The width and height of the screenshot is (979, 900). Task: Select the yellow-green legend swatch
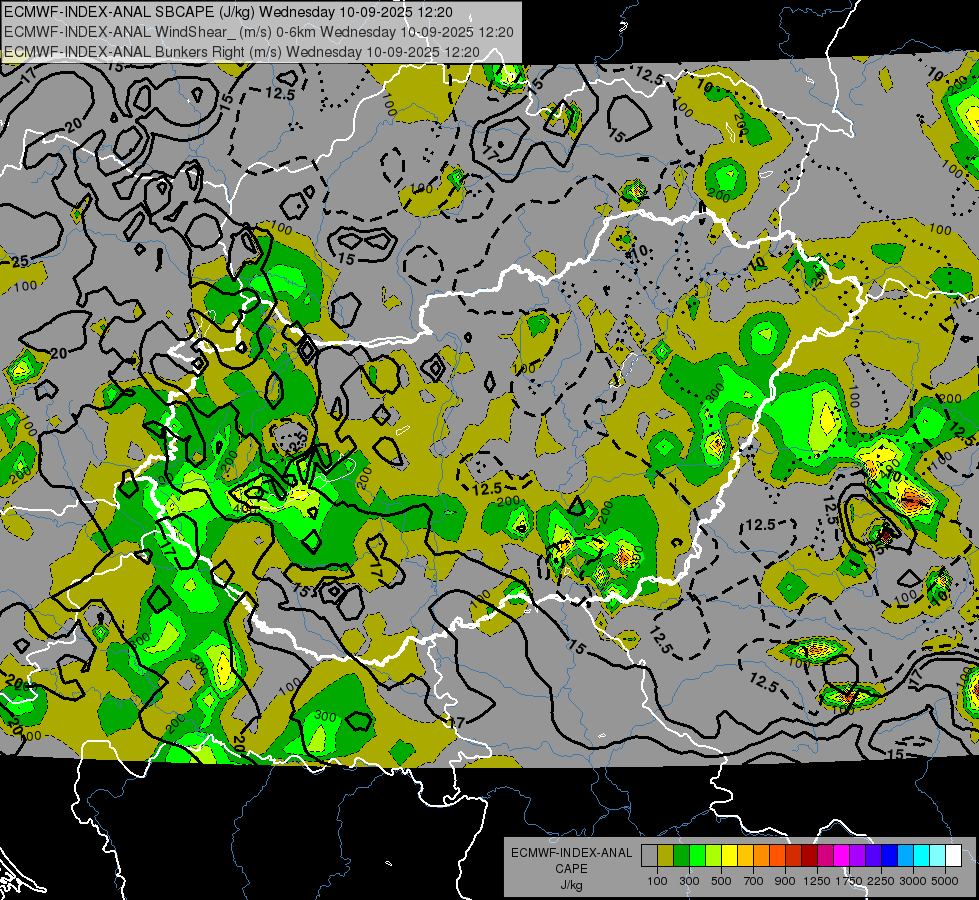pos(714,856)
